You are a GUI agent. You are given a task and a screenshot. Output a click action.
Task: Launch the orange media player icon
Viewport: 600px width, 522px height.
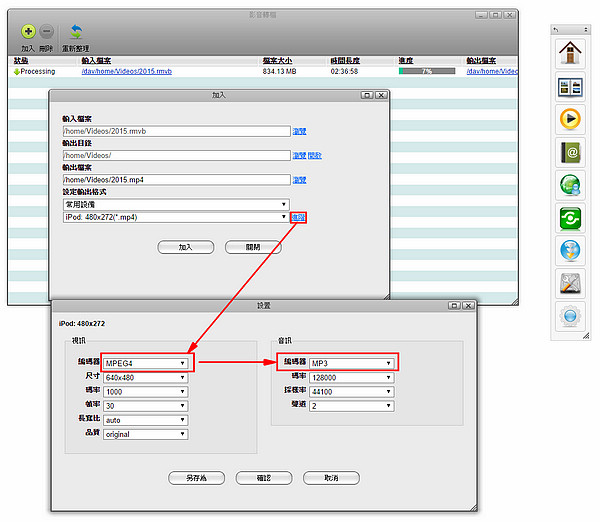click(570, 119)
